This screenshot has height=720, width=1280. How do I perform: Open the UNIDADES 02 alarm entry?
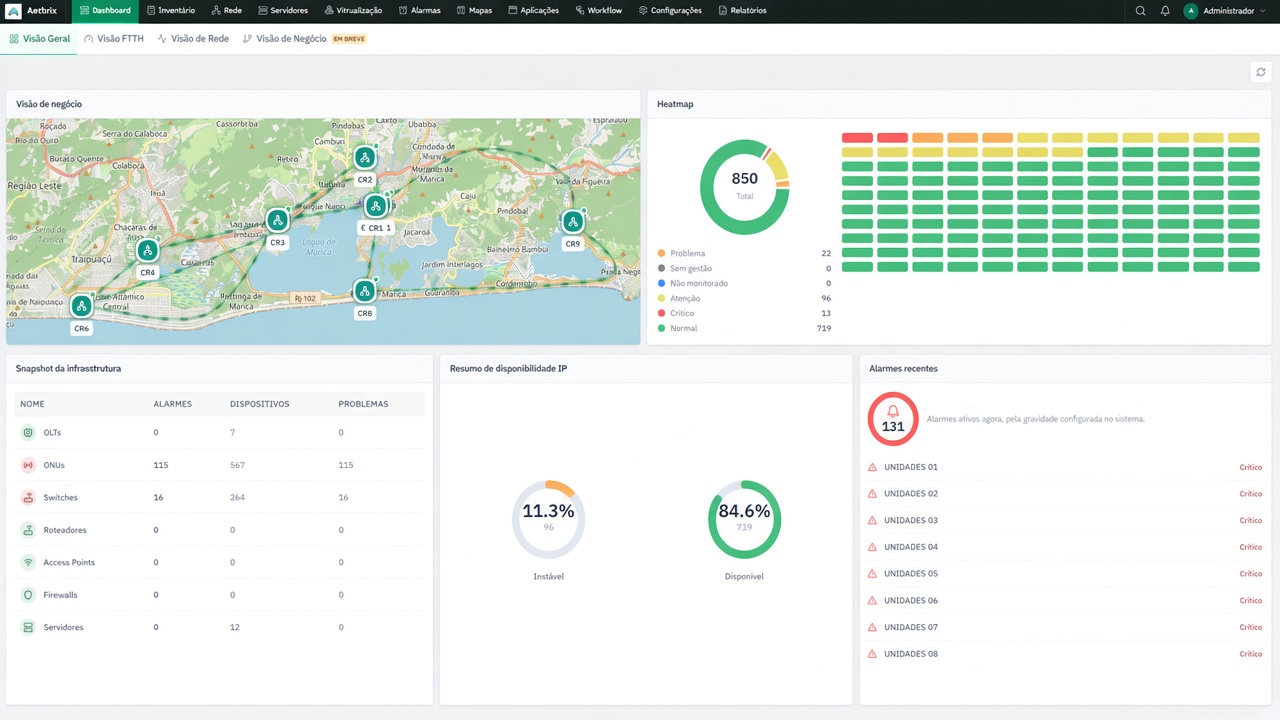click(1065, 494)
